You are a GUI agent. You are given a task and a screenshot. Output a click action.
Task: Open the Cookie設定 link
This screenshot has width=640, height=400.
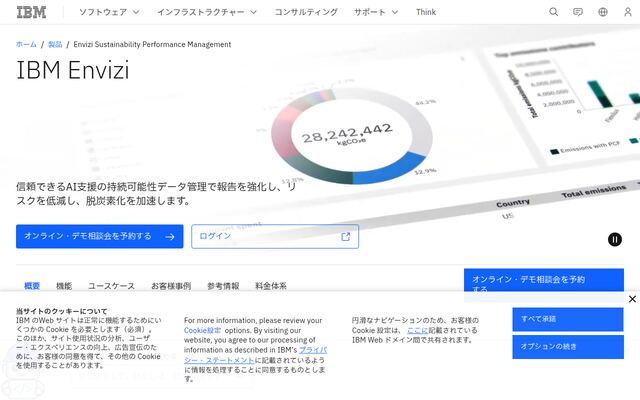tap(202, 330)
